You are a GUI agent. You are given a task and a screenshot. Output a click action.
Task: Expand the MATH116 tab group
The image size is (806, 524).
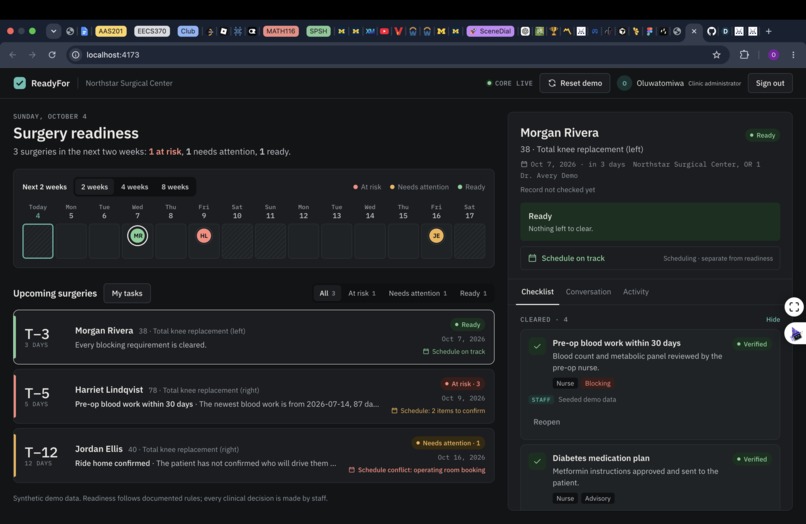click(x=281, y=31)
